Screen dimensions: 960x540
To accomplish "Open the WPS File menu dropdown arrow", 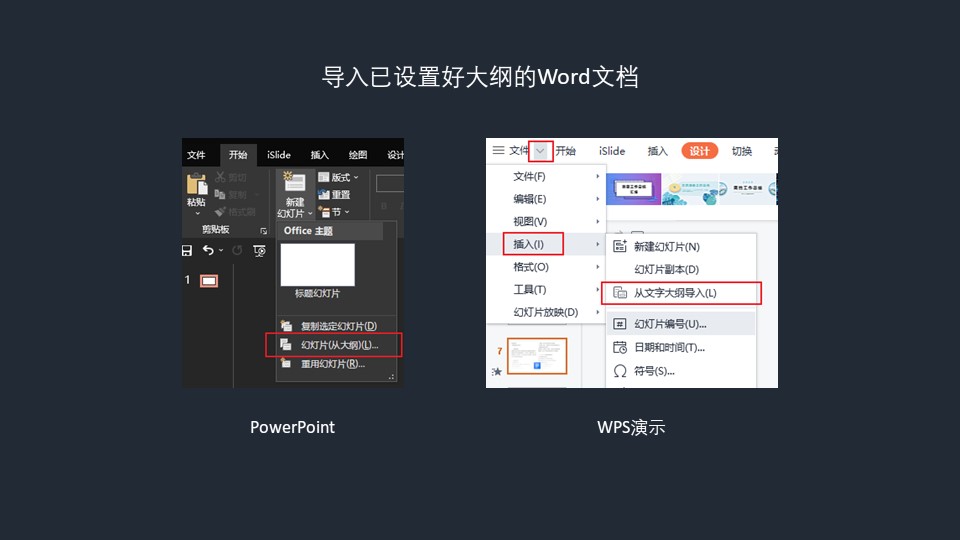I will 540,151.
